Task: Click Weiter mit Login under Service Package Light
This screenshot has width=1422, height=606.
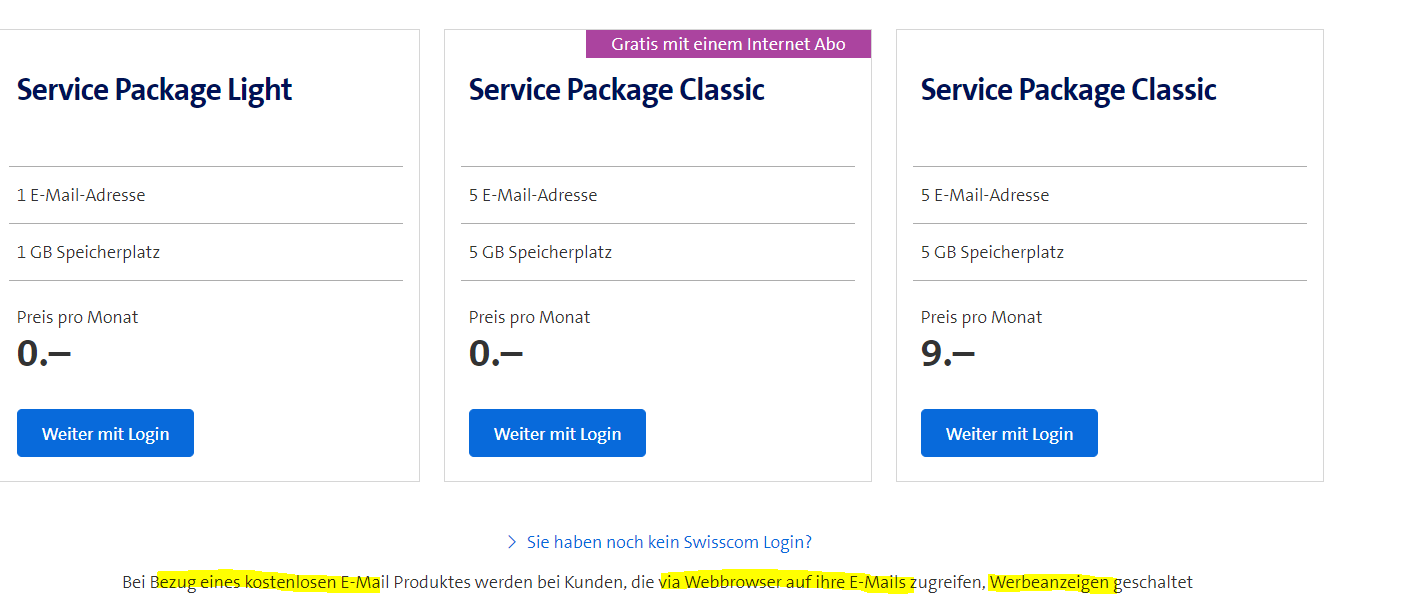Action: tap(105, 434)
